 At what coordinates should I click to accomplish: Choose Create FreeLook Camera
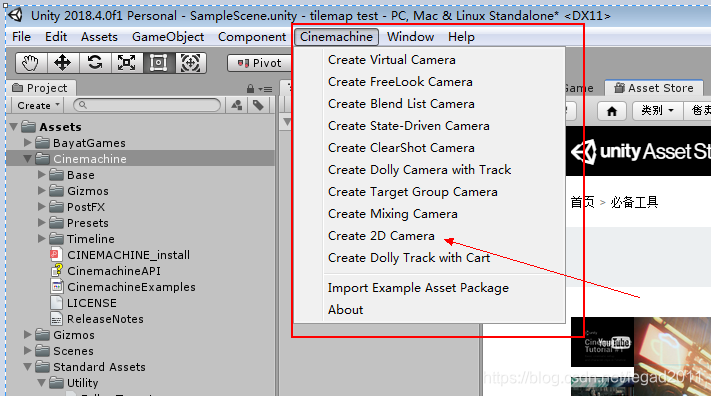coord(400,82)
